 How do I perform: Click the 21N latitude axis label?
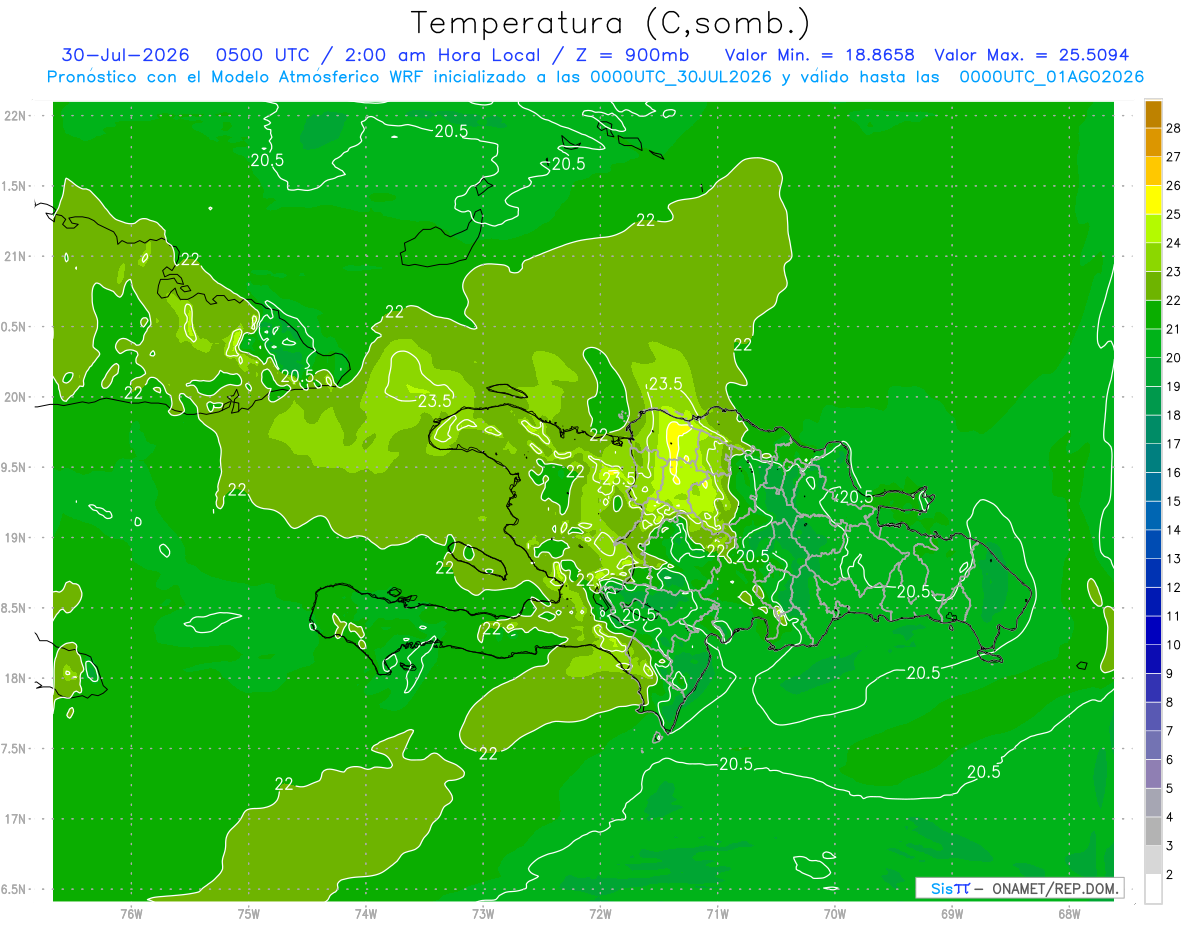17,257
